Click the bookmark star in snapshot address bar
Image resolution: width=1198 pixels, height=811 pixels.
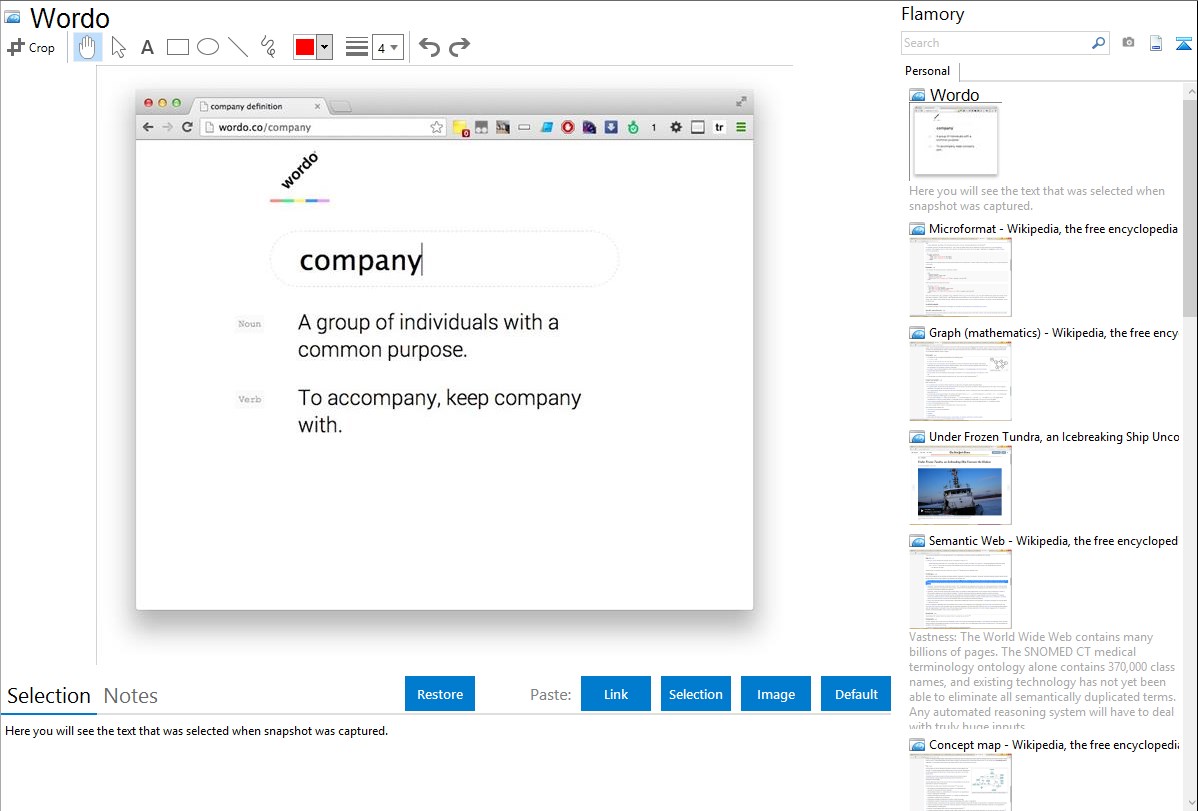point(436,127)
